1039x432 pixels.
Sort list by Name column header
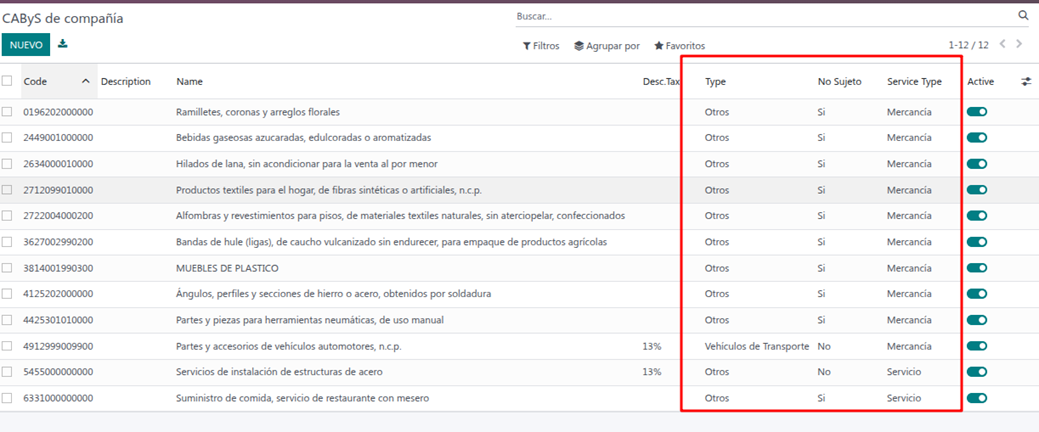(x=190, y=82)
